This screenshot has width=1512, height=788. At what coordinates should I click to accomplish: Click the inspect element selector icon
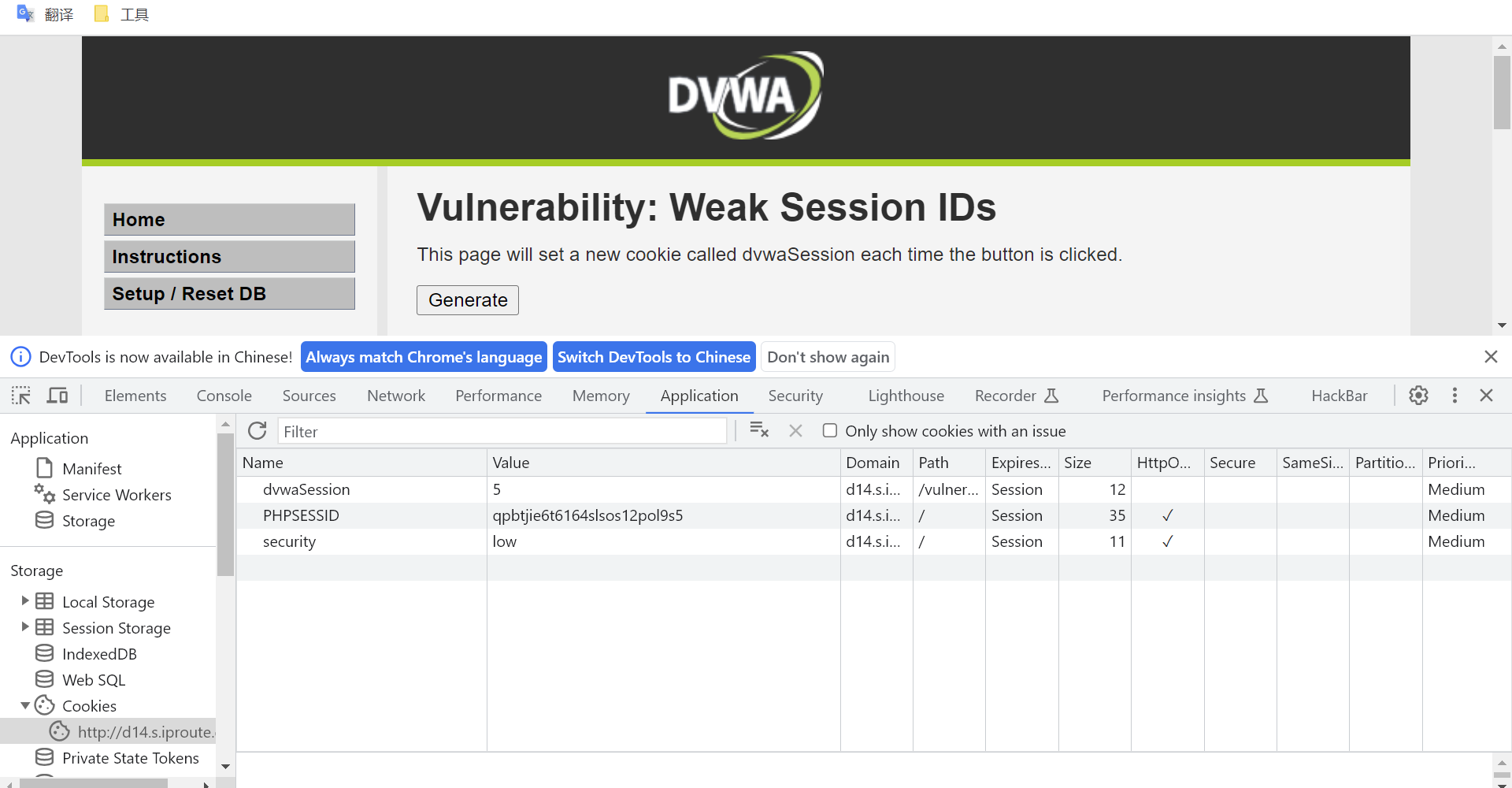point(21,396)
